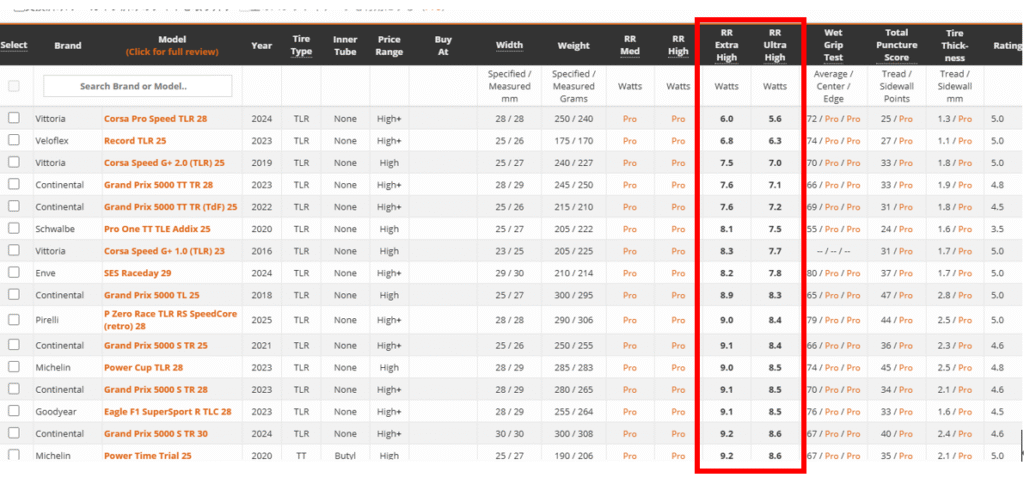Check the Michelin Power Cup TLR 28 checkbox
1024x478 pixels.
click(x=14, y=367)
